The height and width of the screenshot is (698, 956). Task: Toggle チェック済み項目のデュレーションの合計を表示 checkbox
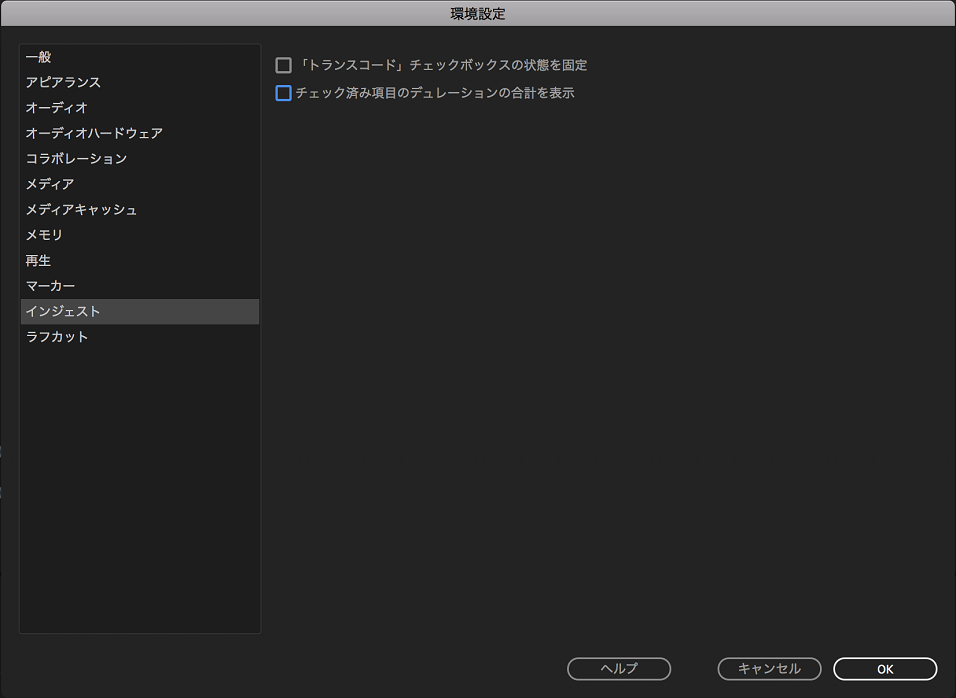point(284,94)
